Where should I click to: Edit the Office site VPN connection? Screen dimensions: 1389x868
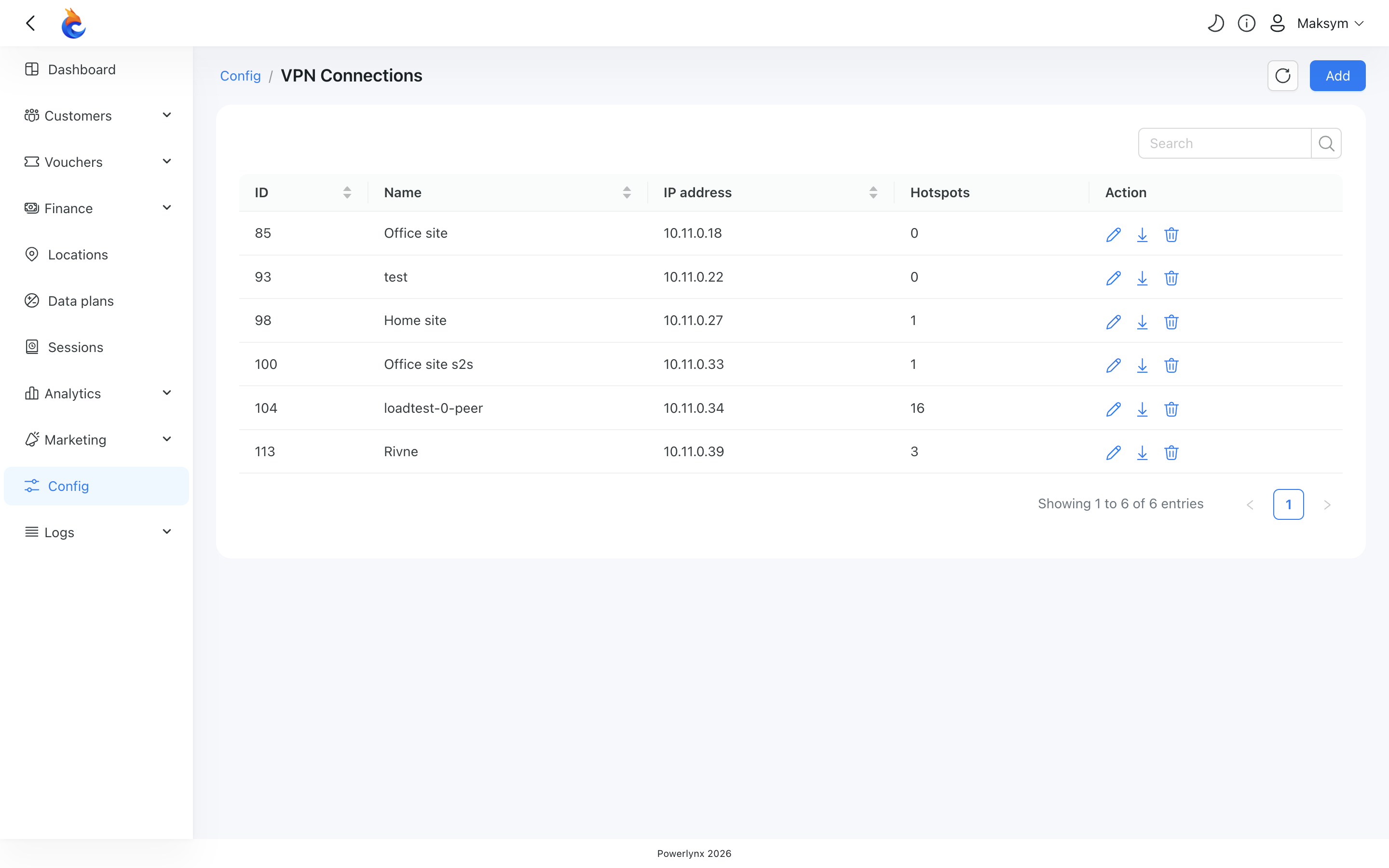click(x=1114, y=235)
